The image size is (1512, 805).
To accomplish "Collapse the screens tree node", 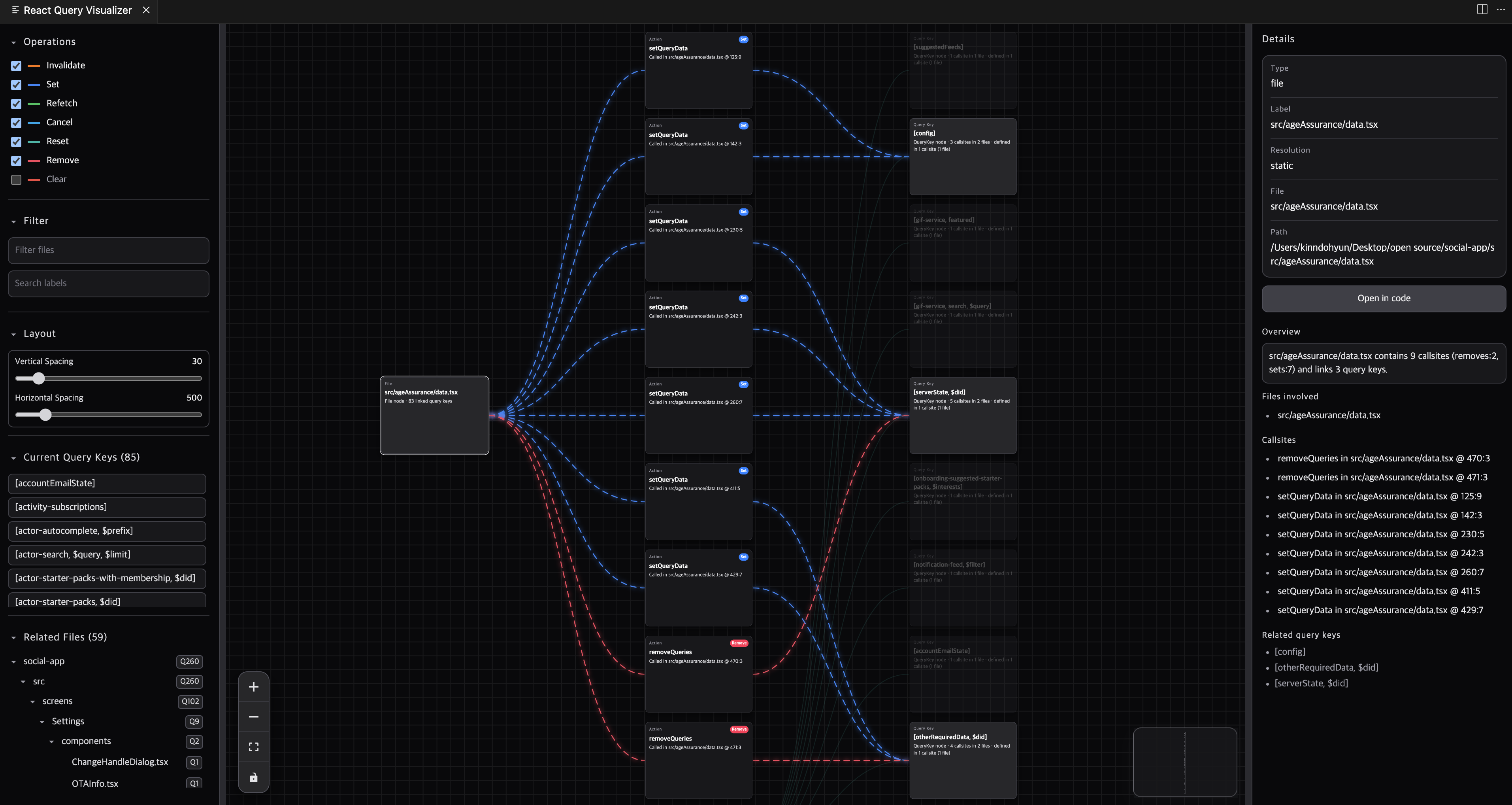I will (32, 701).
